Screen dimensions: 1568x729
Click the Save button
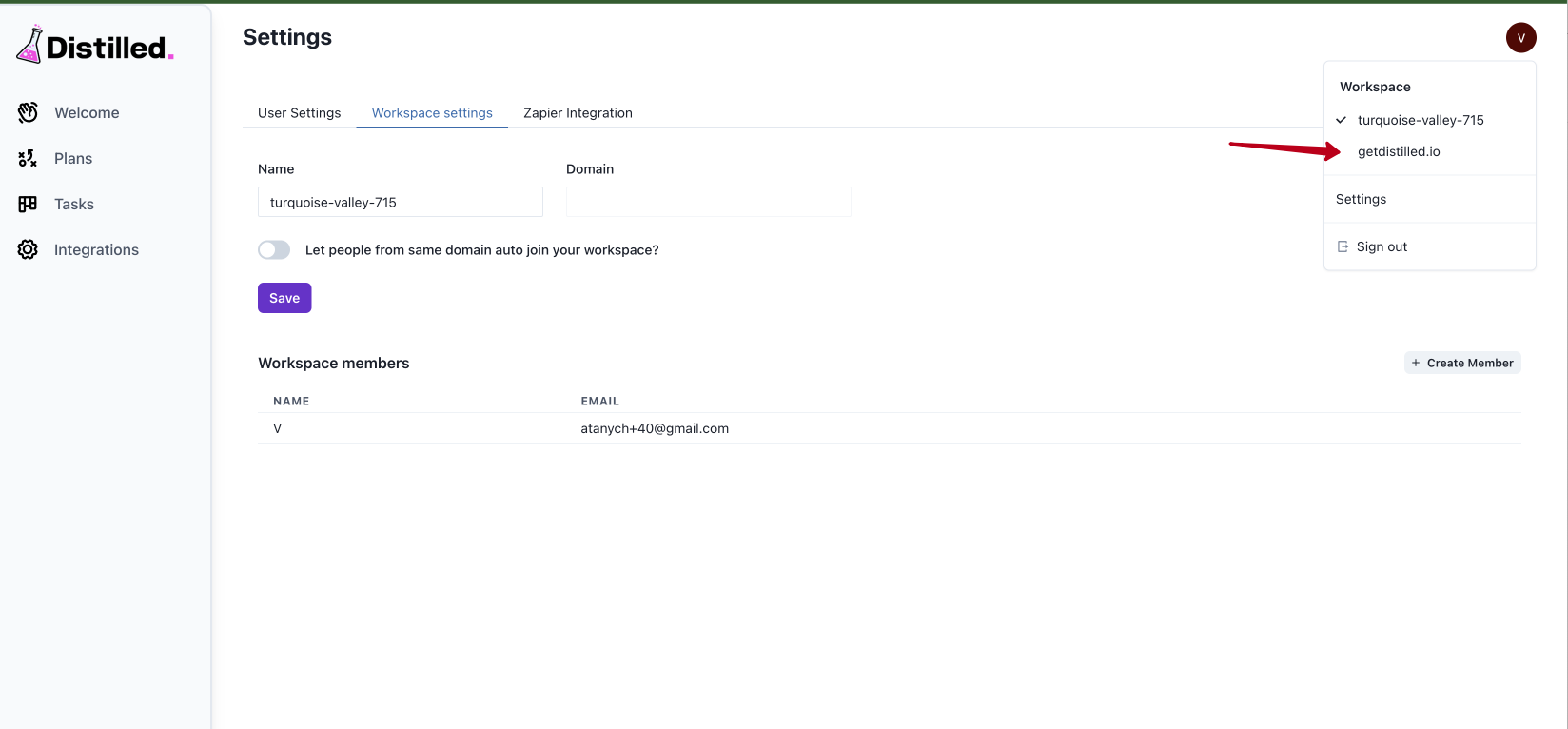[284, 298]
